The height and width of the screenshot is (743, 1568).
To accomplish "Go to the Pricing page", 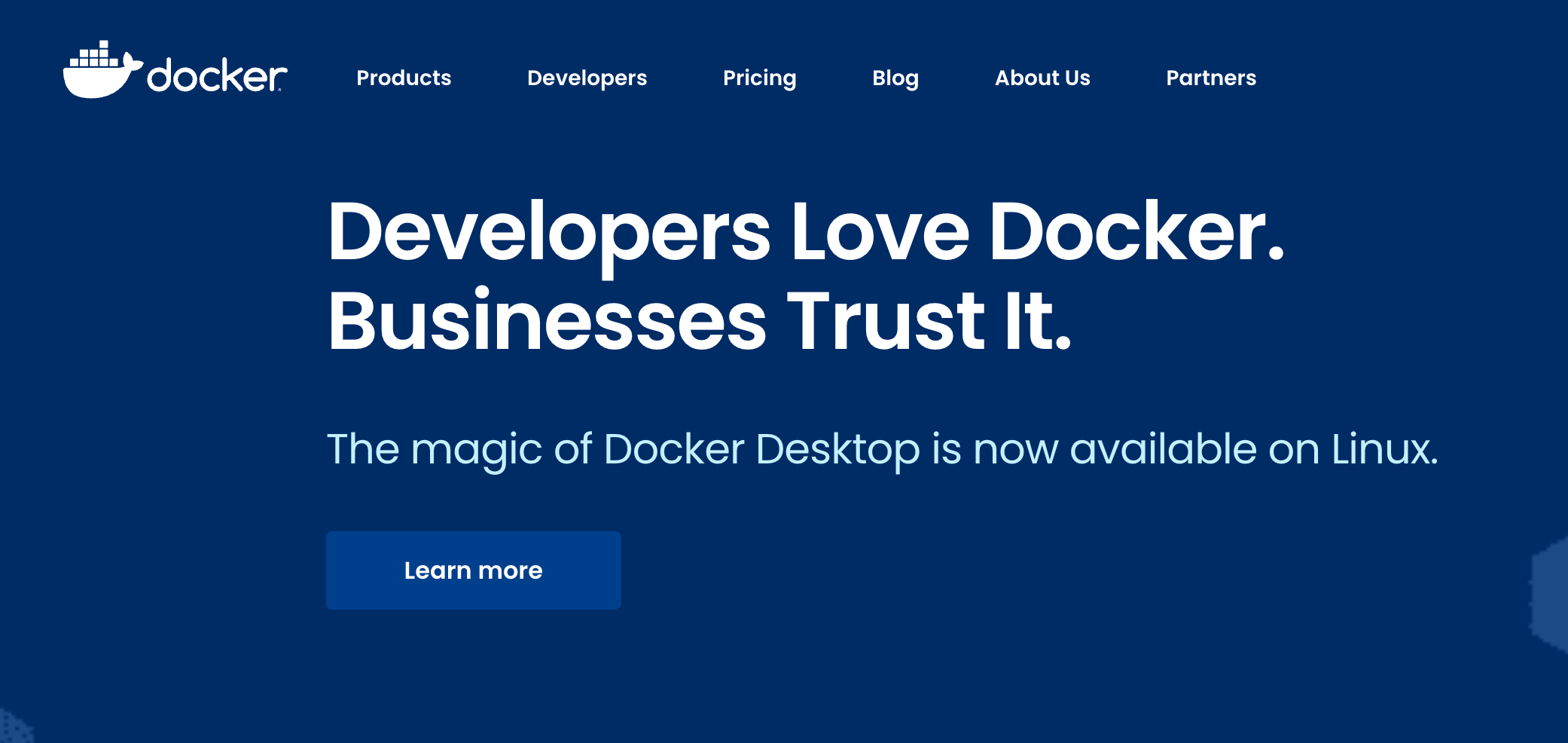I will point(759,78).
